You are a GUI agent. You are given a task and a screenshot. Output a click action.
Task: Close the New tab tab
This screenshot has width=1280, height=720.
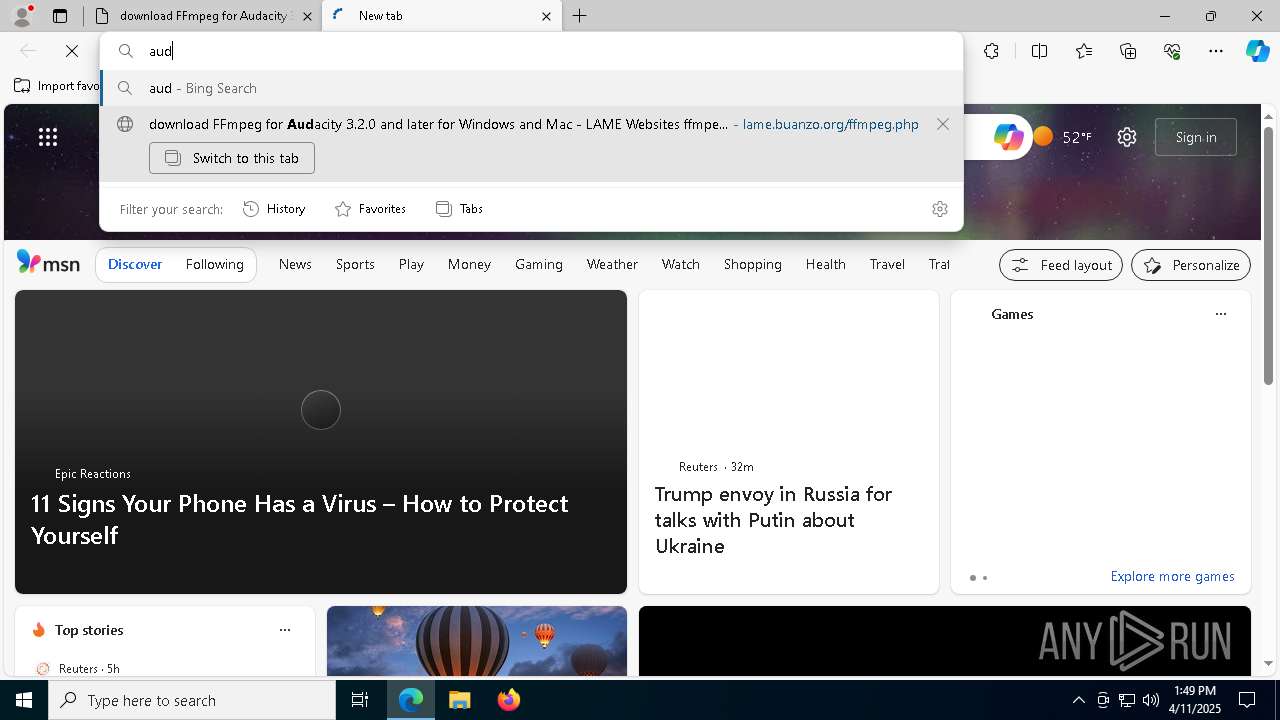tap(546, 16)
